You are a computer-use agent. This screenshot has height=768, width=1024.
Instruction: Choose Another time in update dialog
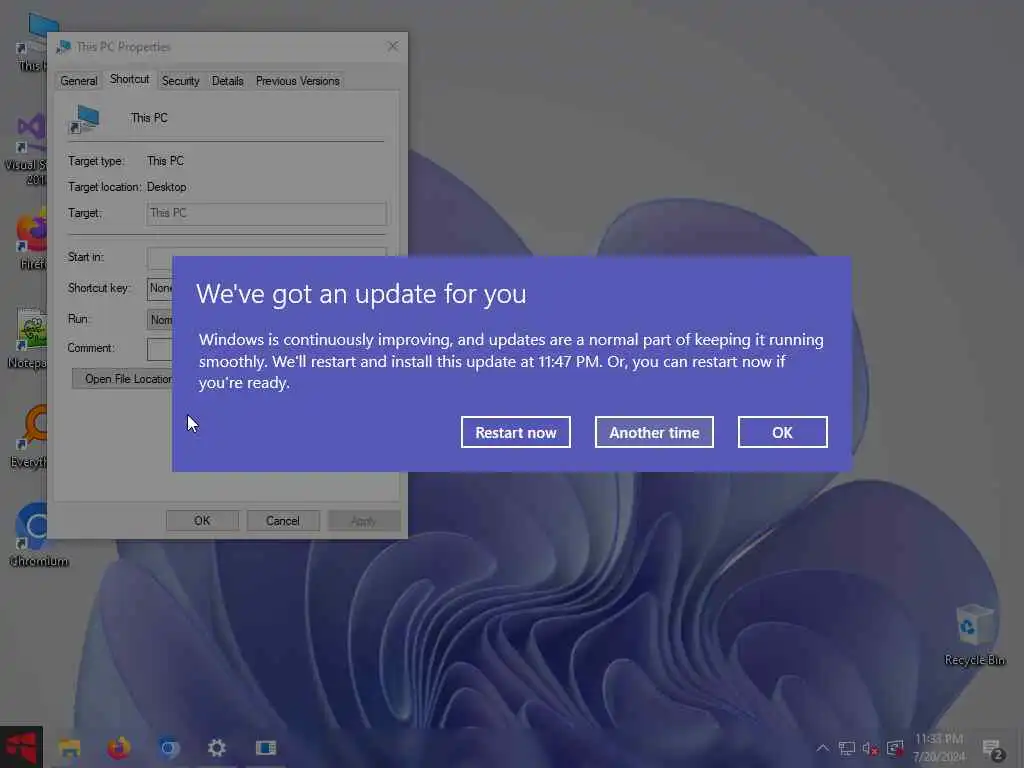click(x=654, y=432)
